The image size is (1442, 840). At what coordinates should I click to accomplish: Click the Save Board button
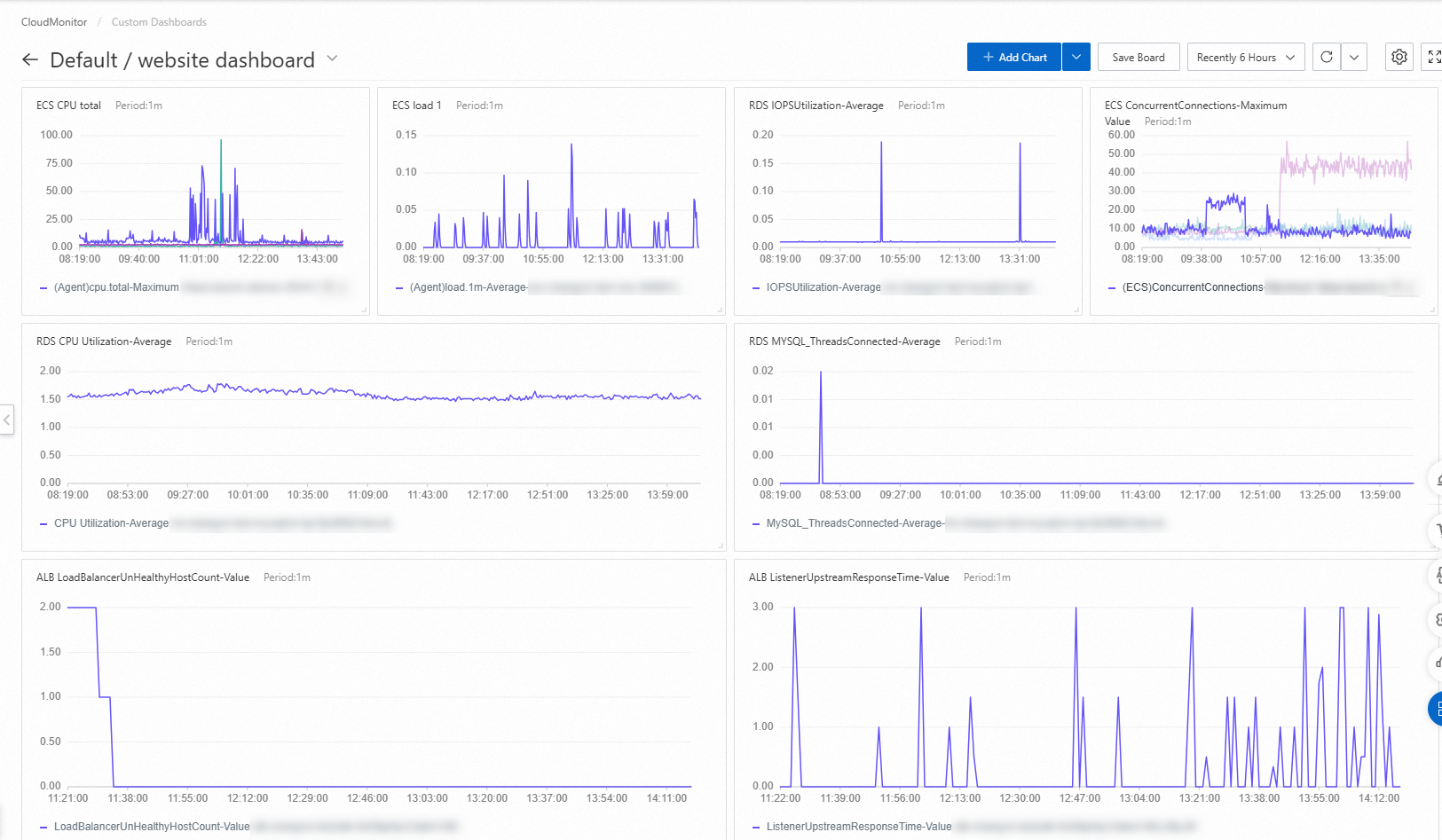(1139, 57)
